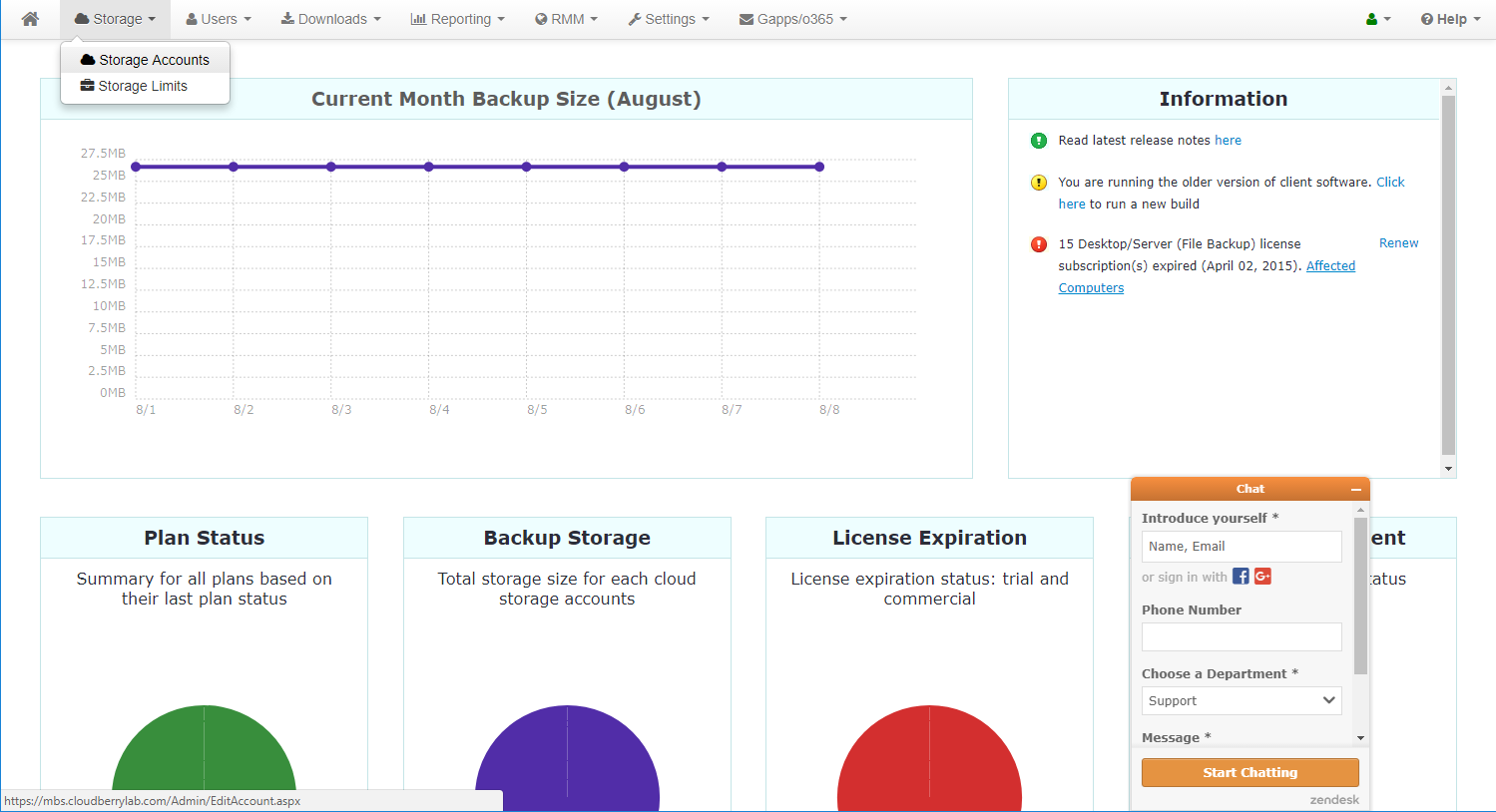Click 'Current Month Backup Size (August)' title

(x=506, y=99)
